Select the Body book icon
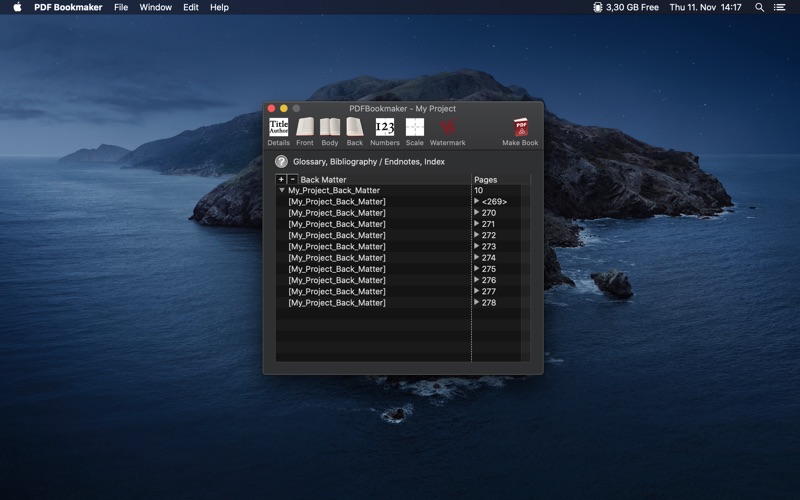The height and width of the screenshot is (500, 800). (330, 132)
